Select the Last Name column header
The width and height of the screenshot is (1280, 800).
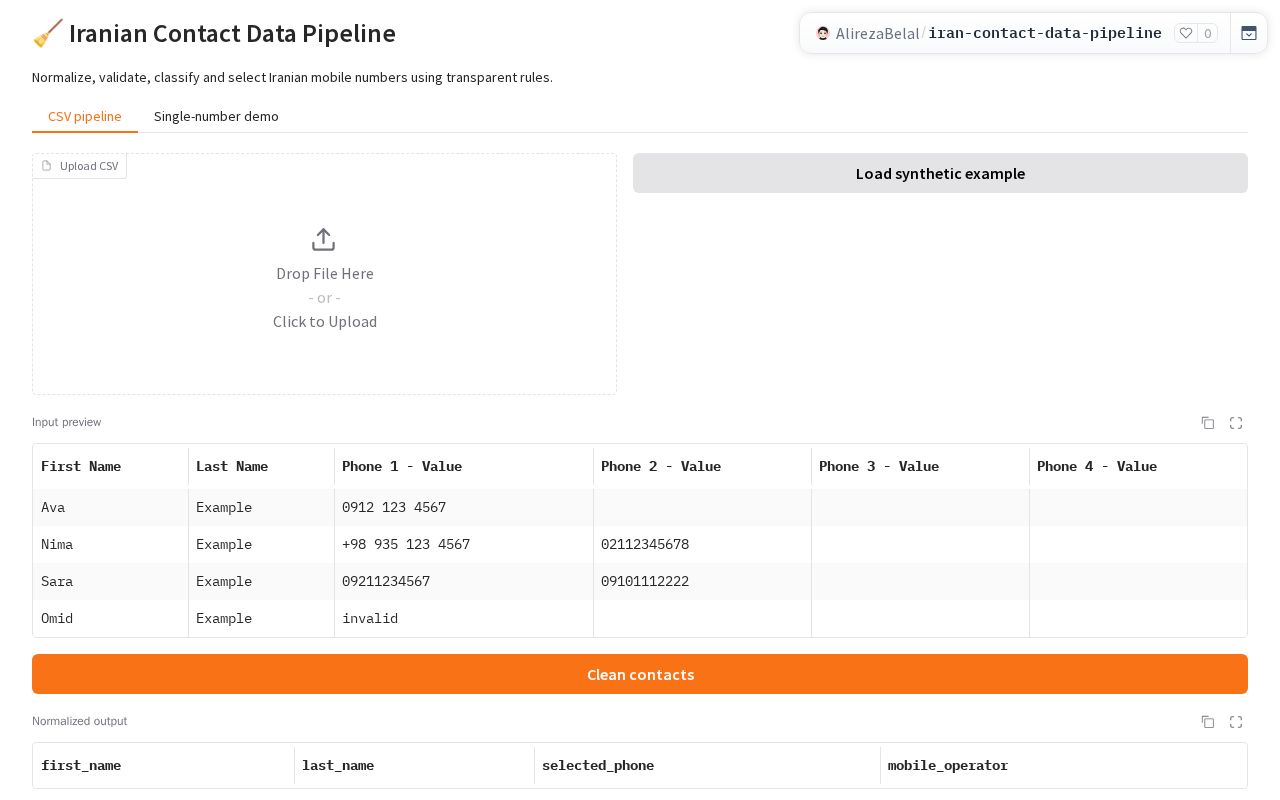point(261,466)
